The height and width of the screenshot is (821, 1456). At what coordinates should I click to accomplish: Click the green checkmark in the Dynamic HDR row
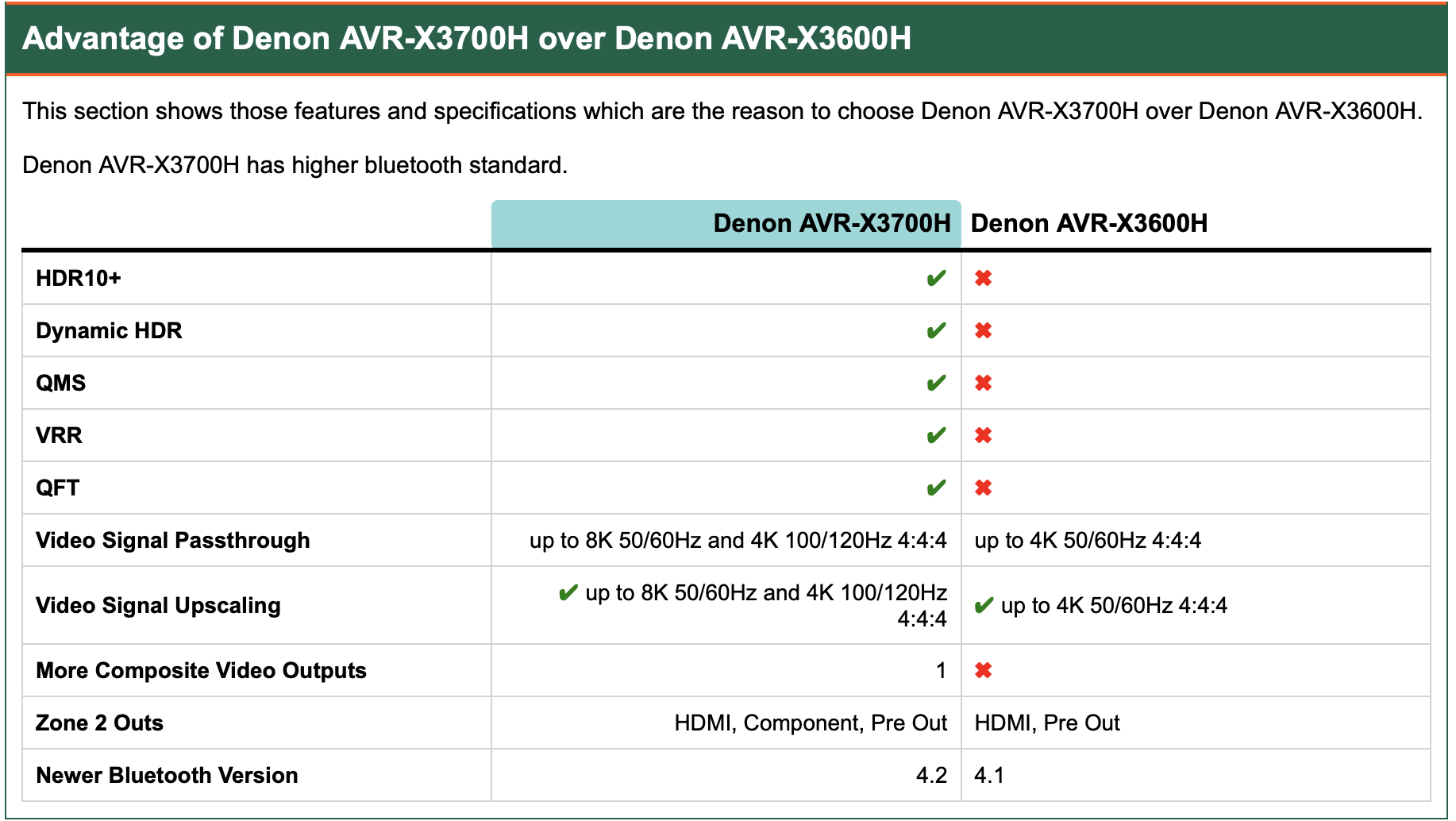coord(936,331)
